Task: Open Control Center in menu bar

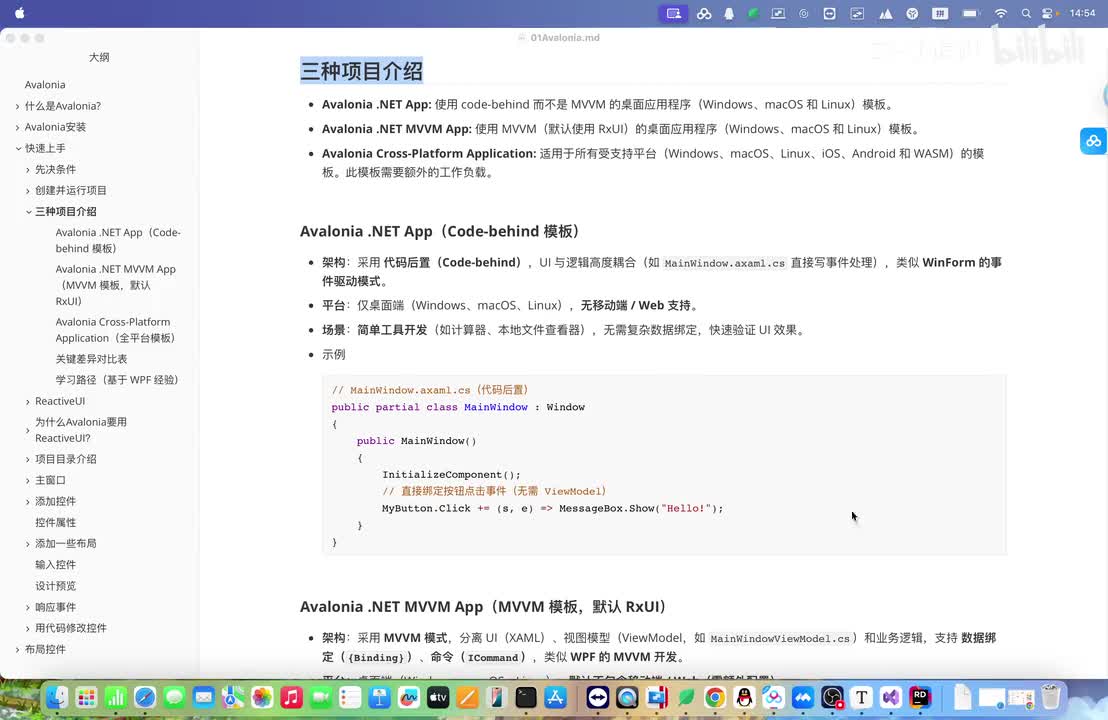Action: click(1048, 13)
